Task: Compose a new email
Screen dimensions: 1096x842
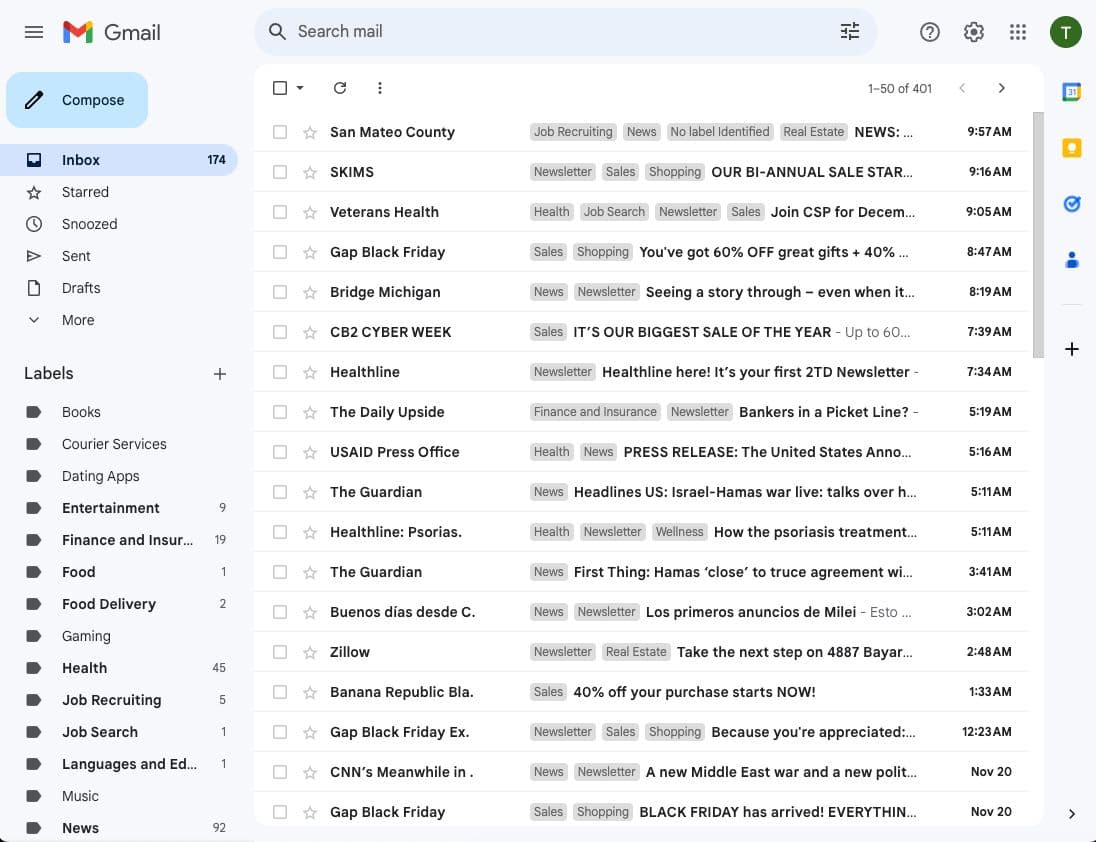Action: 77,100
